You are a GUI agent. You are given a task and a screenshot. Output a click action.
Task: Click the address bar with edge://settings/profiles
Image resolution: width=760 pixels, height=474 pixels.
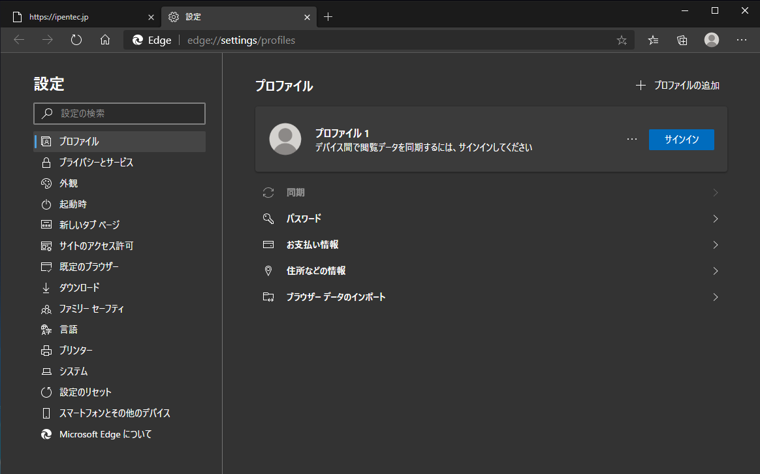pyautogui.click(x=378, y=40)
